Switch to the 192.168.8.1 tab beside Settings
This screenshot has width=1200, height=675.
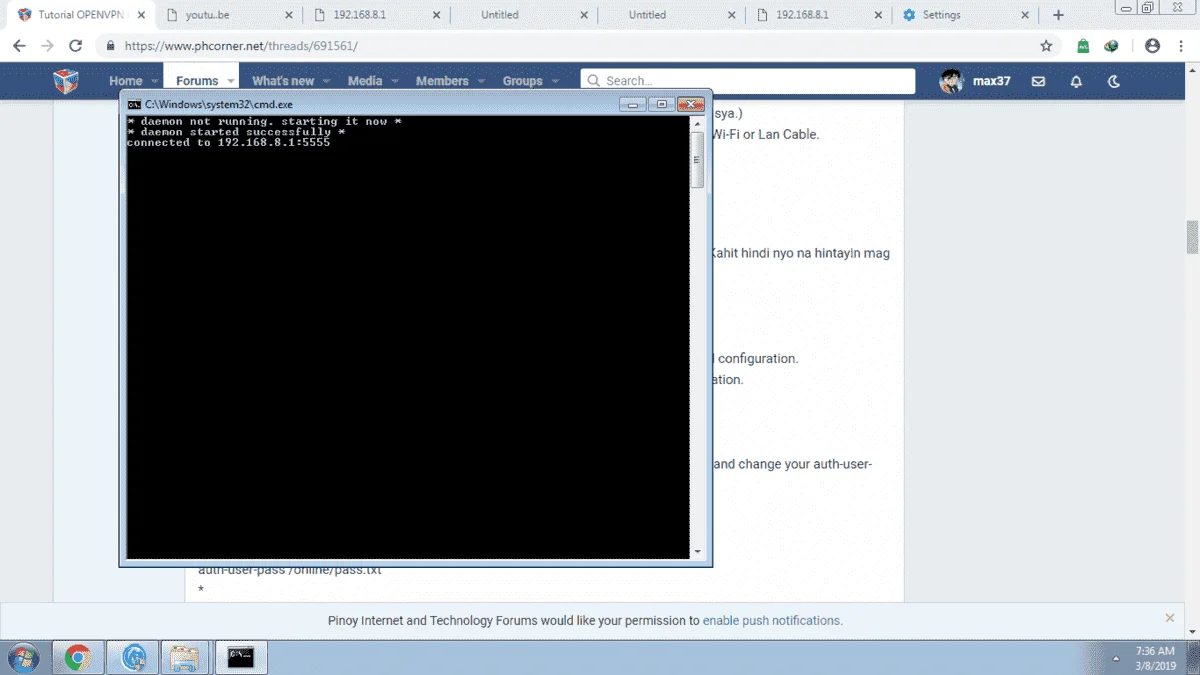tap(818, 15)
